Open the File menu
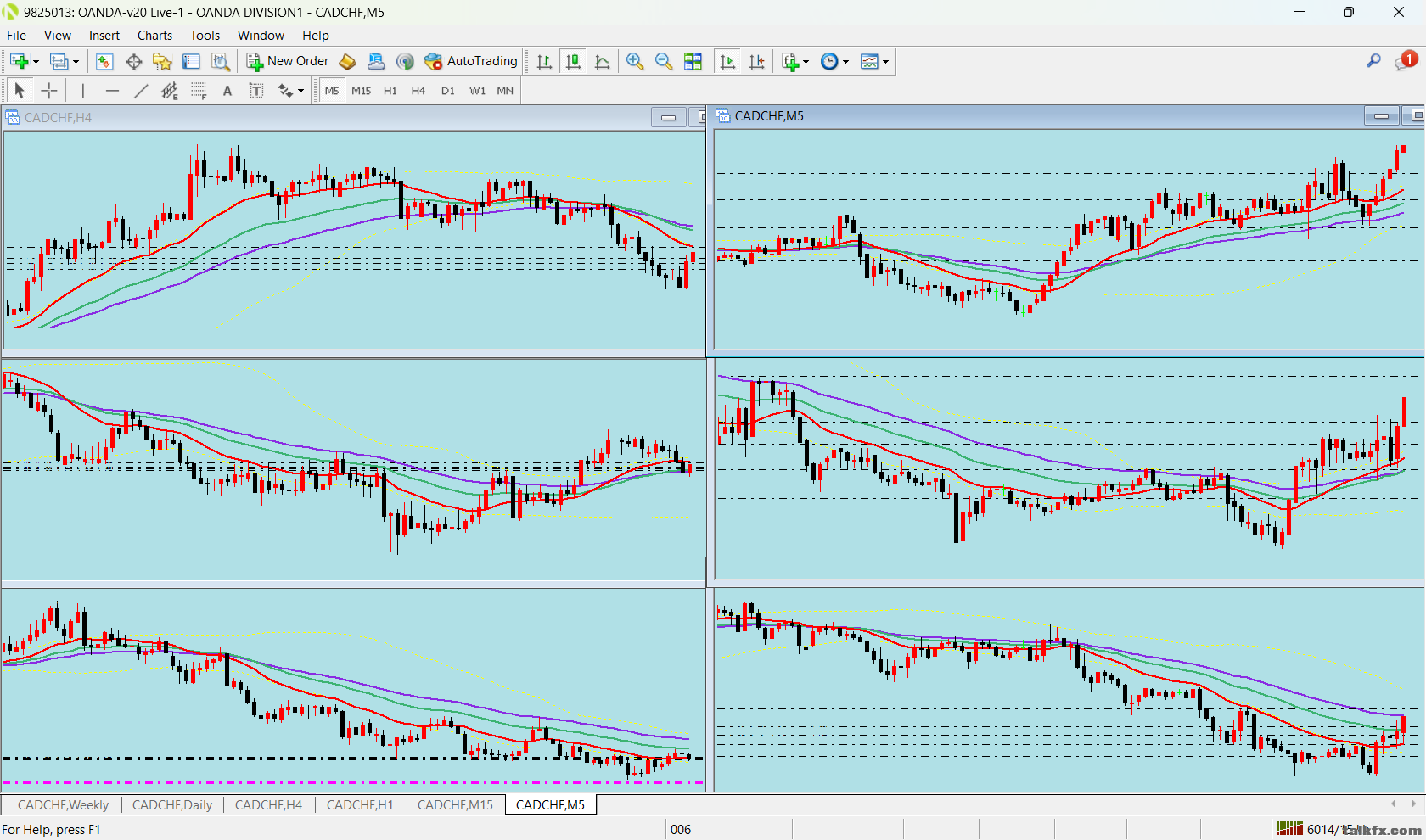 16,36
